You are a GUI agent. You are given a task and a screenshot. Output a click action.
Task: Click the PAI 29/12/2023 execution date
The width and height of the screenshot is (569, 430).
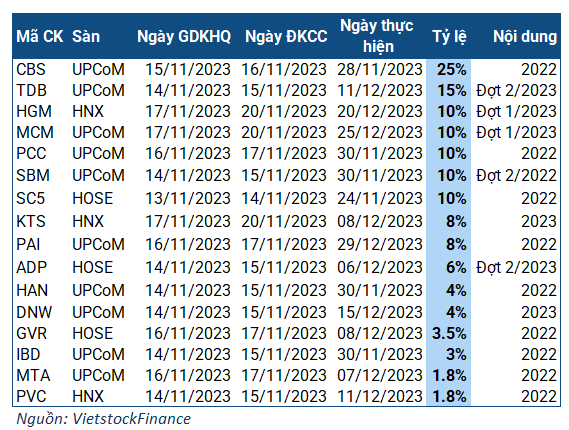pos(380,244)
